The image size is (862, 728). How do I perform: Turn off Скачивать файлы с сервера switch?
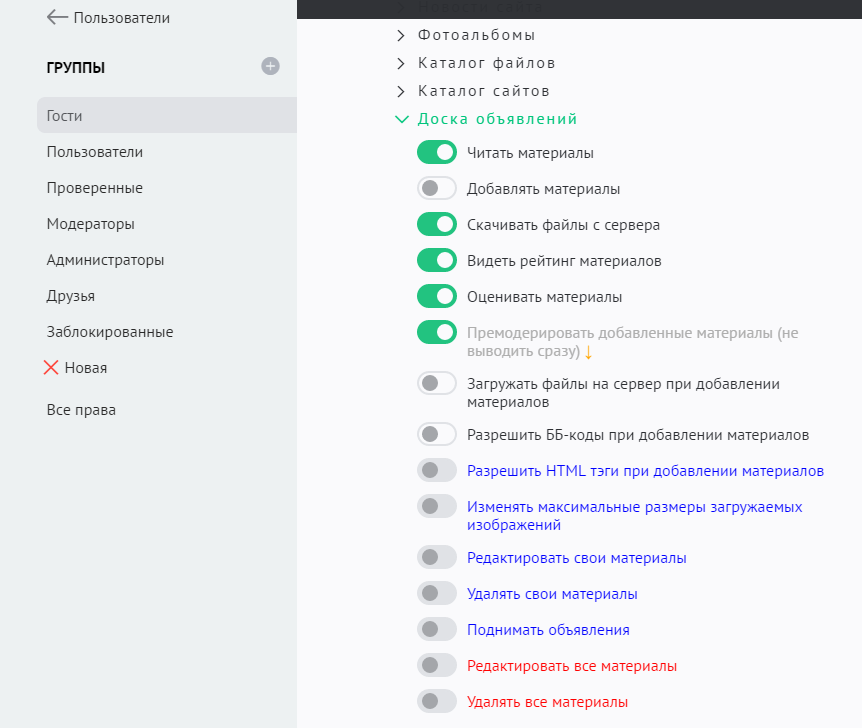[x=436, y=224]
